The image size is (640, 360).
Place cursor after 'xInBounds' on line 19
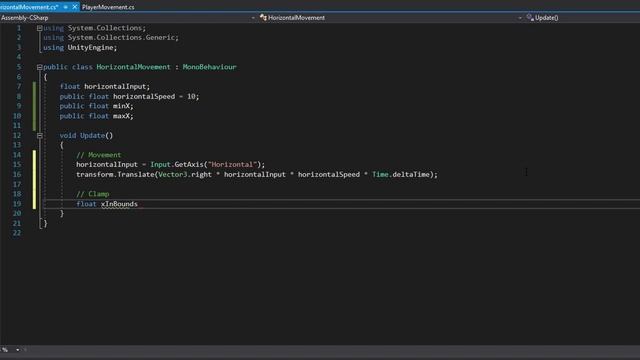pyautogui.click(x=138, y=204)
